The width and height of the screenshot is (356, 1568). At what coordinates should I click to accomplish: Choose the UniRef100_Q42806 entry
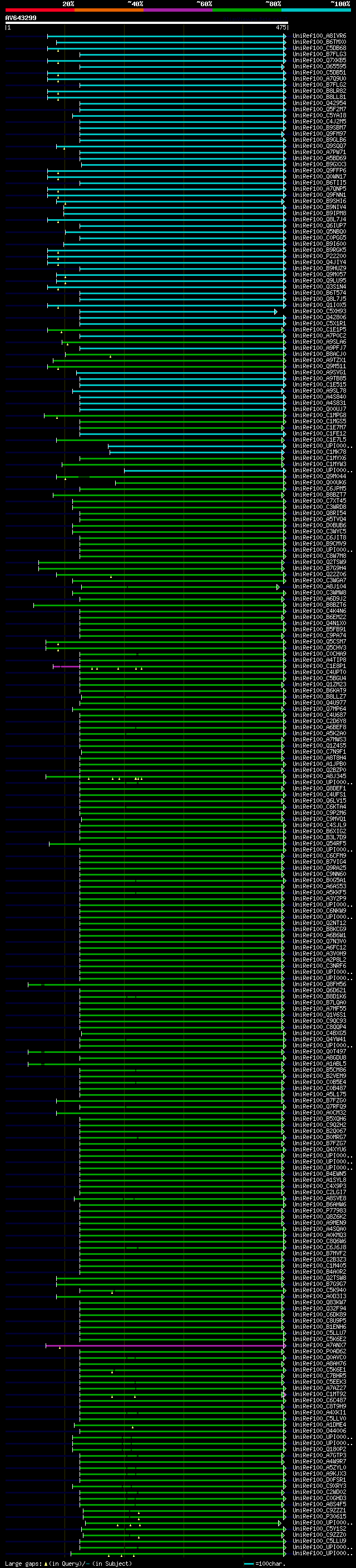click(319, 317)
